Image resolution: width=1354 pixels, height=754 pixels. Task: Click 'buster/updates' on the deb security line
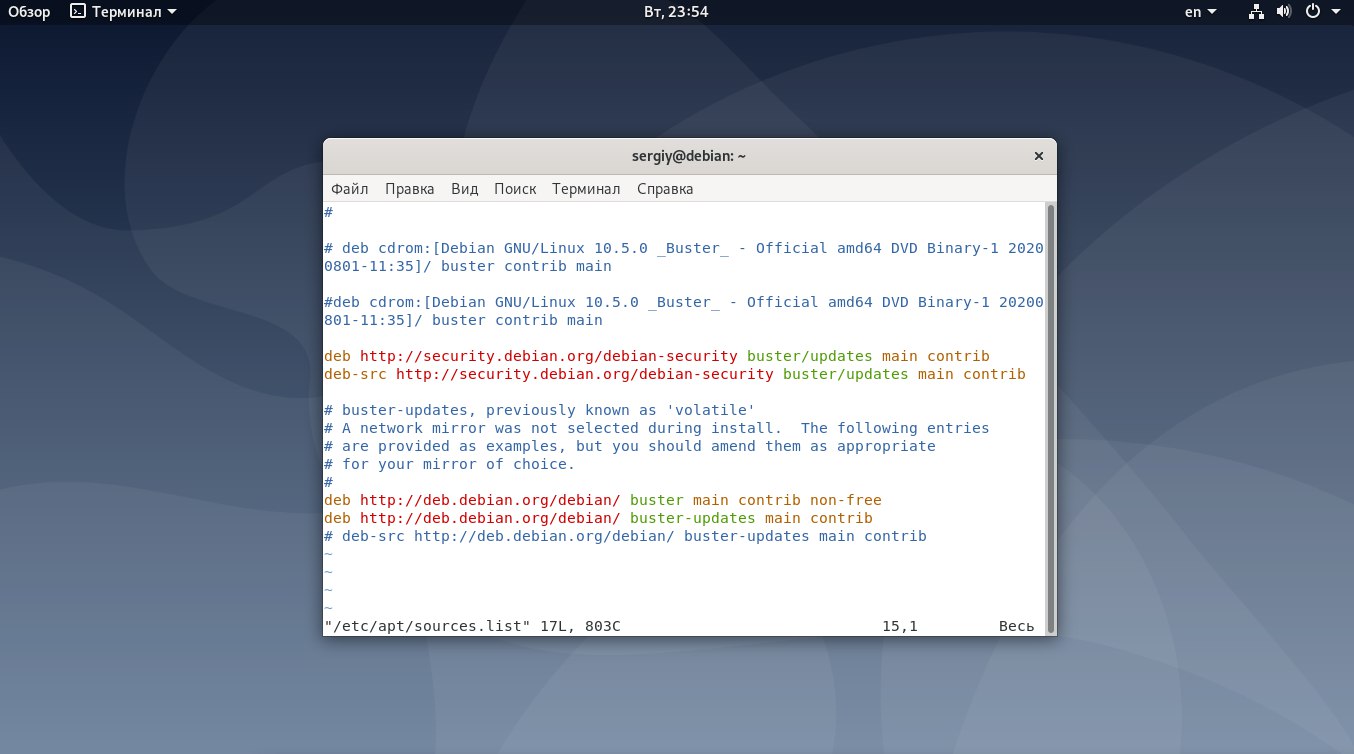pyautogui.click(x=810, y=356)
